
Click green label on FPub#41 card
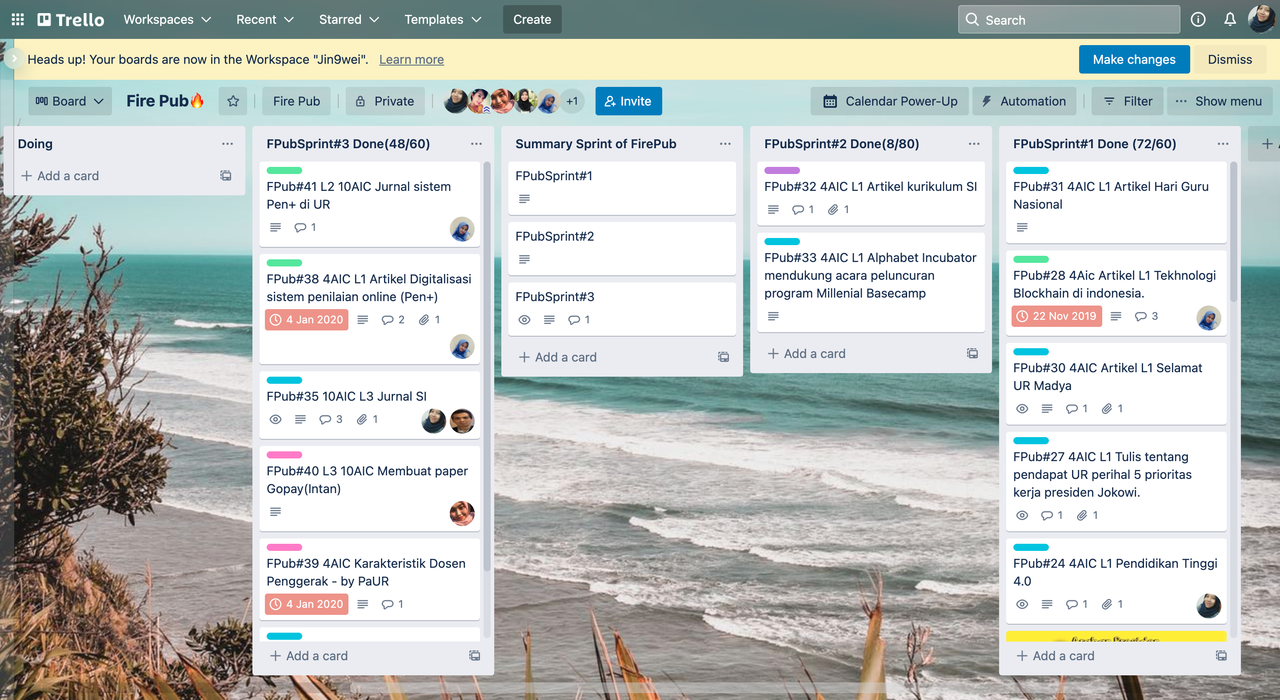point(284,171)
